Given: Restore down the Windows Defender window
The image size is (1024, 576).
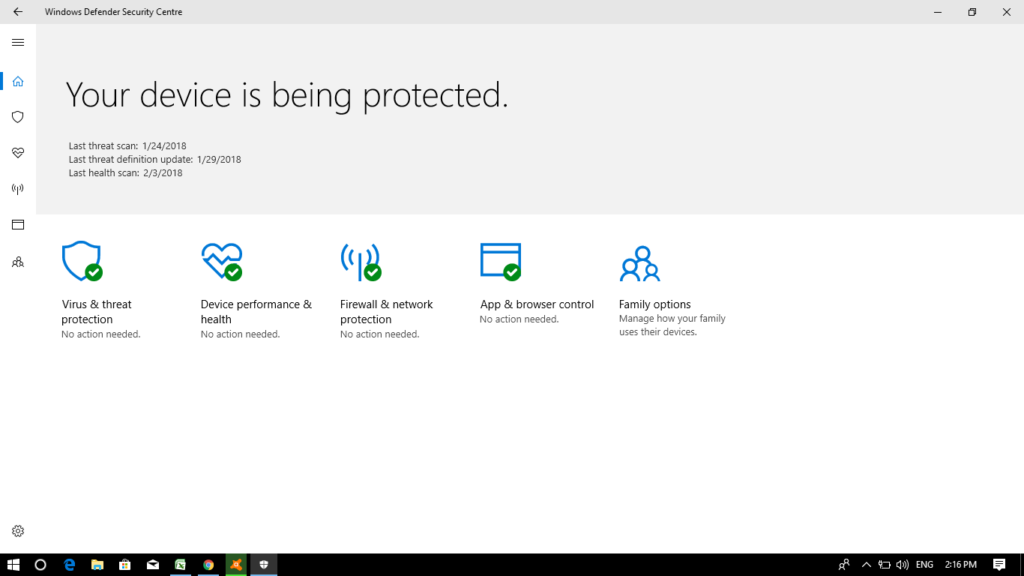Looking at the screenshot, I should coord(972,12).
